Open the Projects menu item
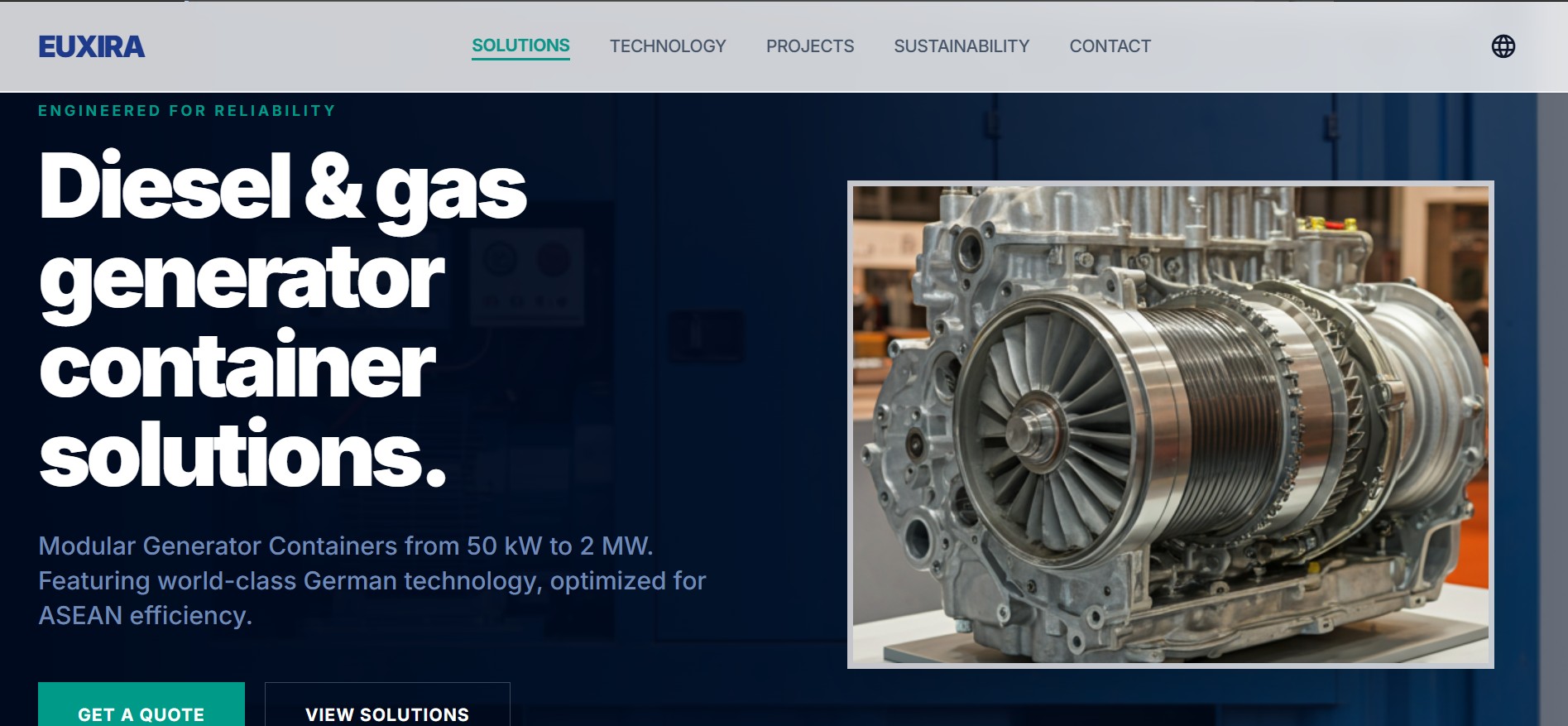1568x726 pixels. [x=809, y=46]
